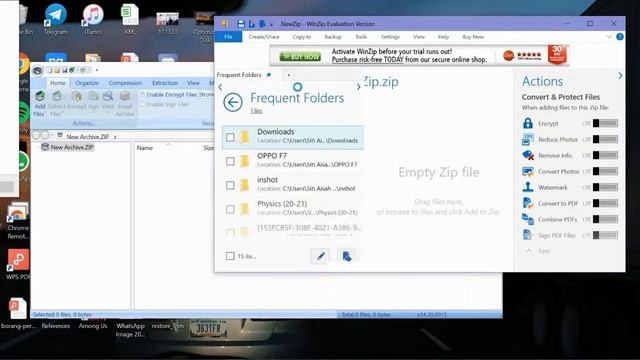
Task: Toggle the Combine PDFs switch
Action: [x=605, y=219]
